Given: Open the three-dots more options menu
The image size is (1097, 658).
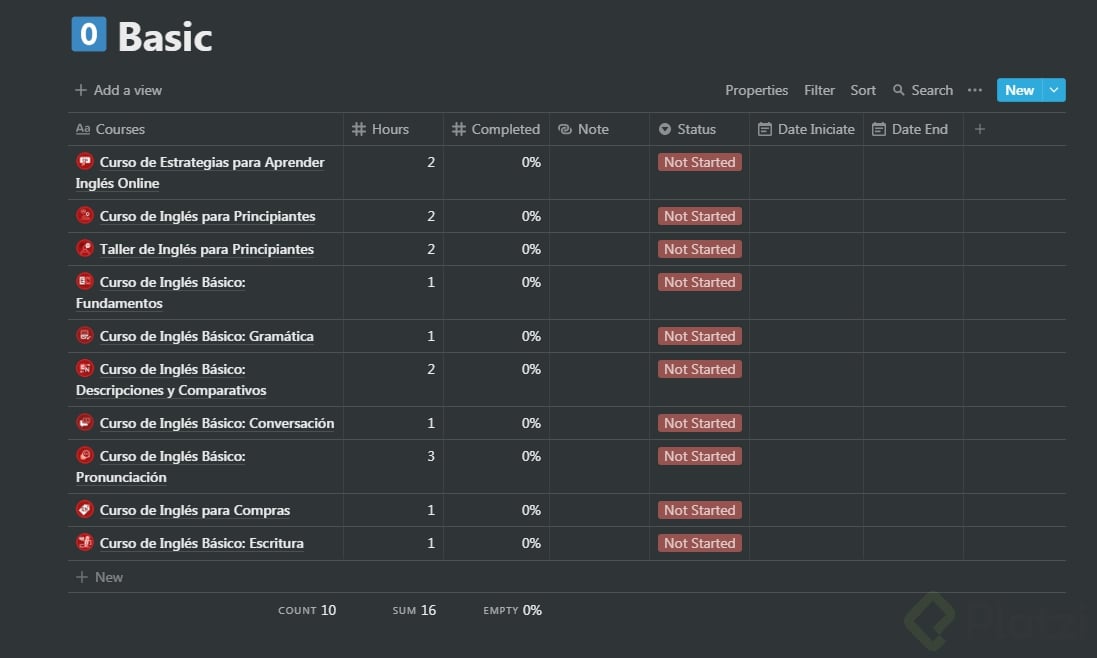Looking at the screenshot, I should 974,90.
